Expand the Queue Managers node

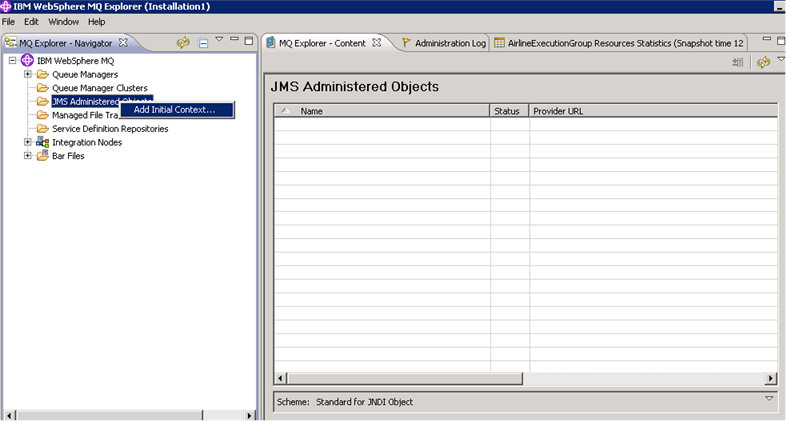[28, 74]
